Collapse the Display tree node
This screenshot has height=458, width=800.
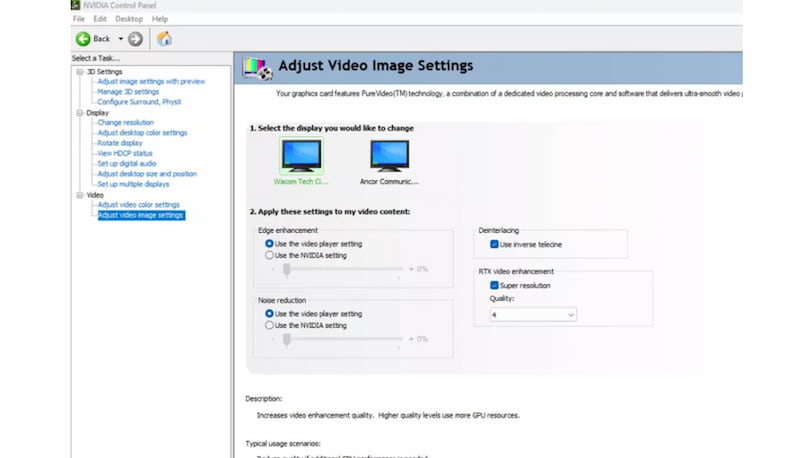pyautogui.click(x=79, y=113)
